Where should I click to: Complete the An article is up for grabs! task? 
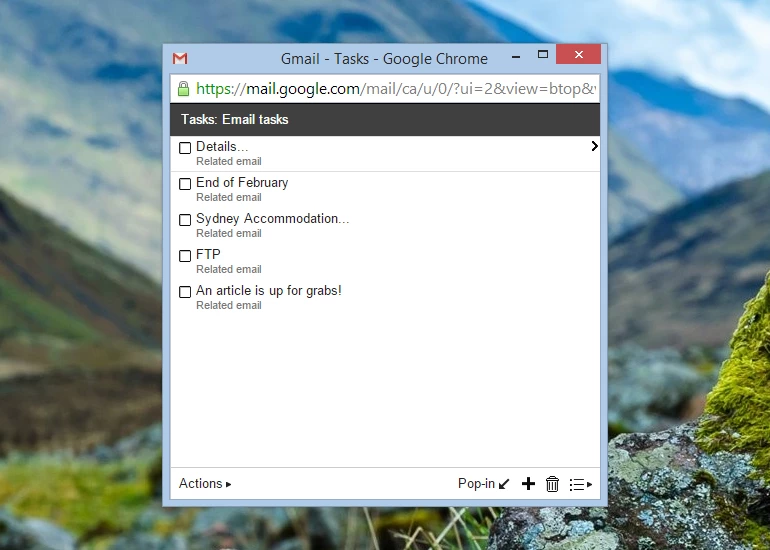[185, 292]
